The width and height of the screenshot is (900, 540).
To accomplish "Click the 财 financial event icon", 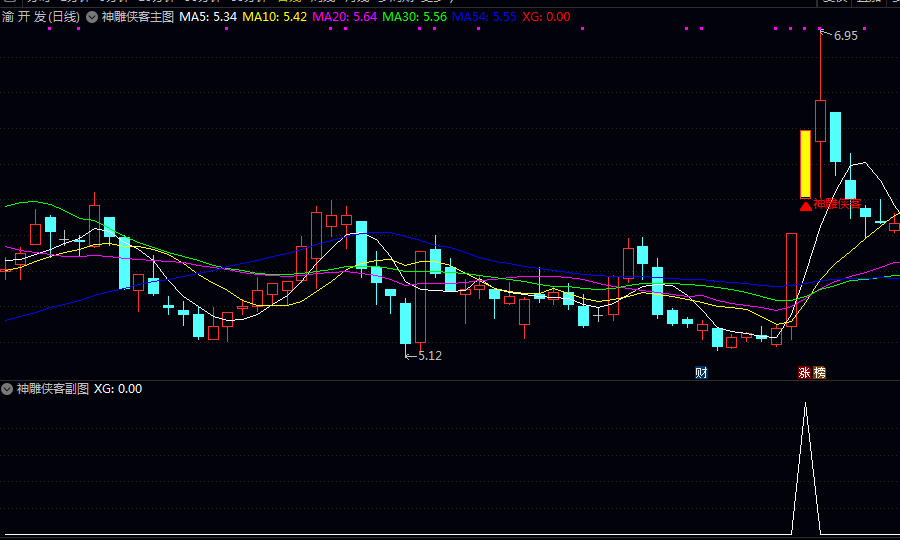I will (701, 373).
